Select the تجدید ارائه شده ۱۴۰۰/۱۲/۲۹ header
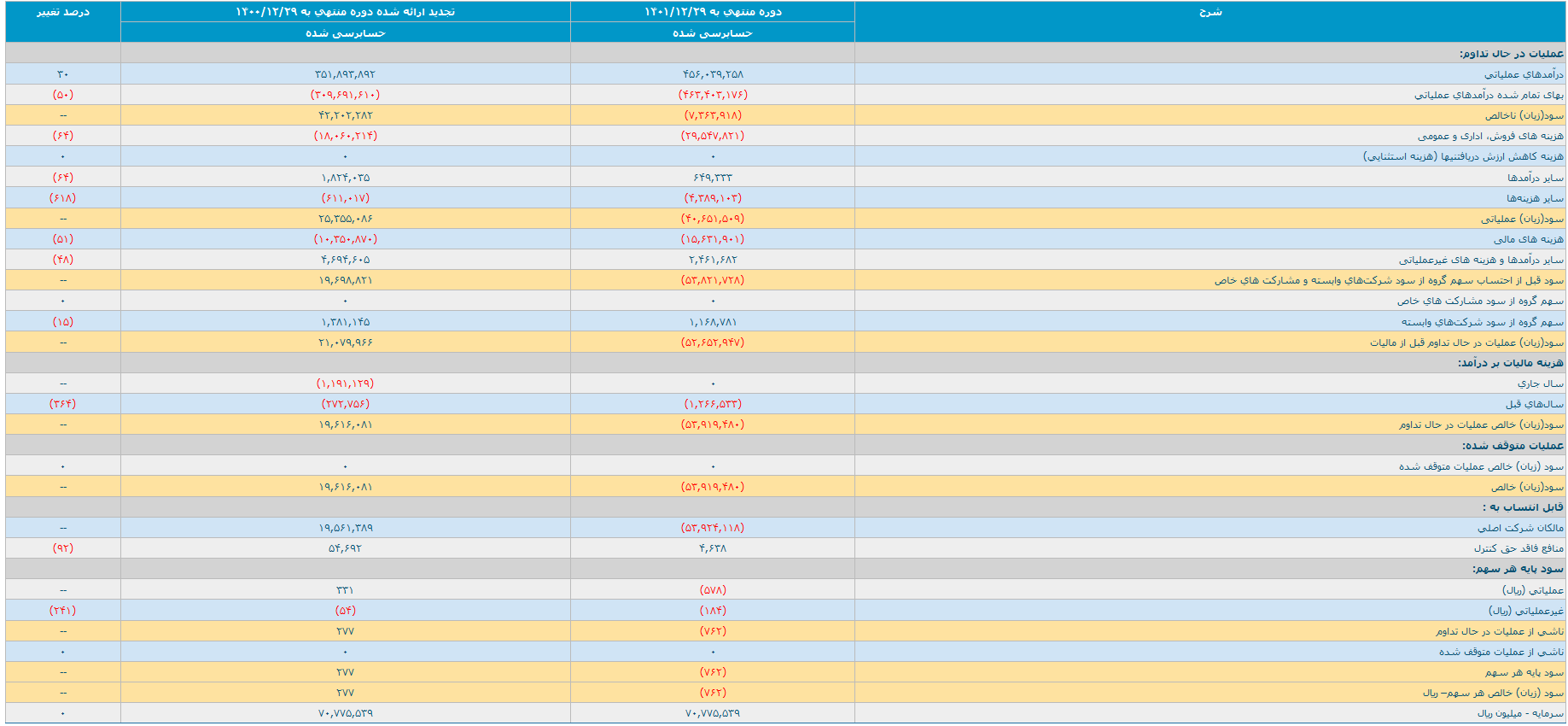Image resolution: width=1568 pixels, height=726 pixels. [345, 12]
